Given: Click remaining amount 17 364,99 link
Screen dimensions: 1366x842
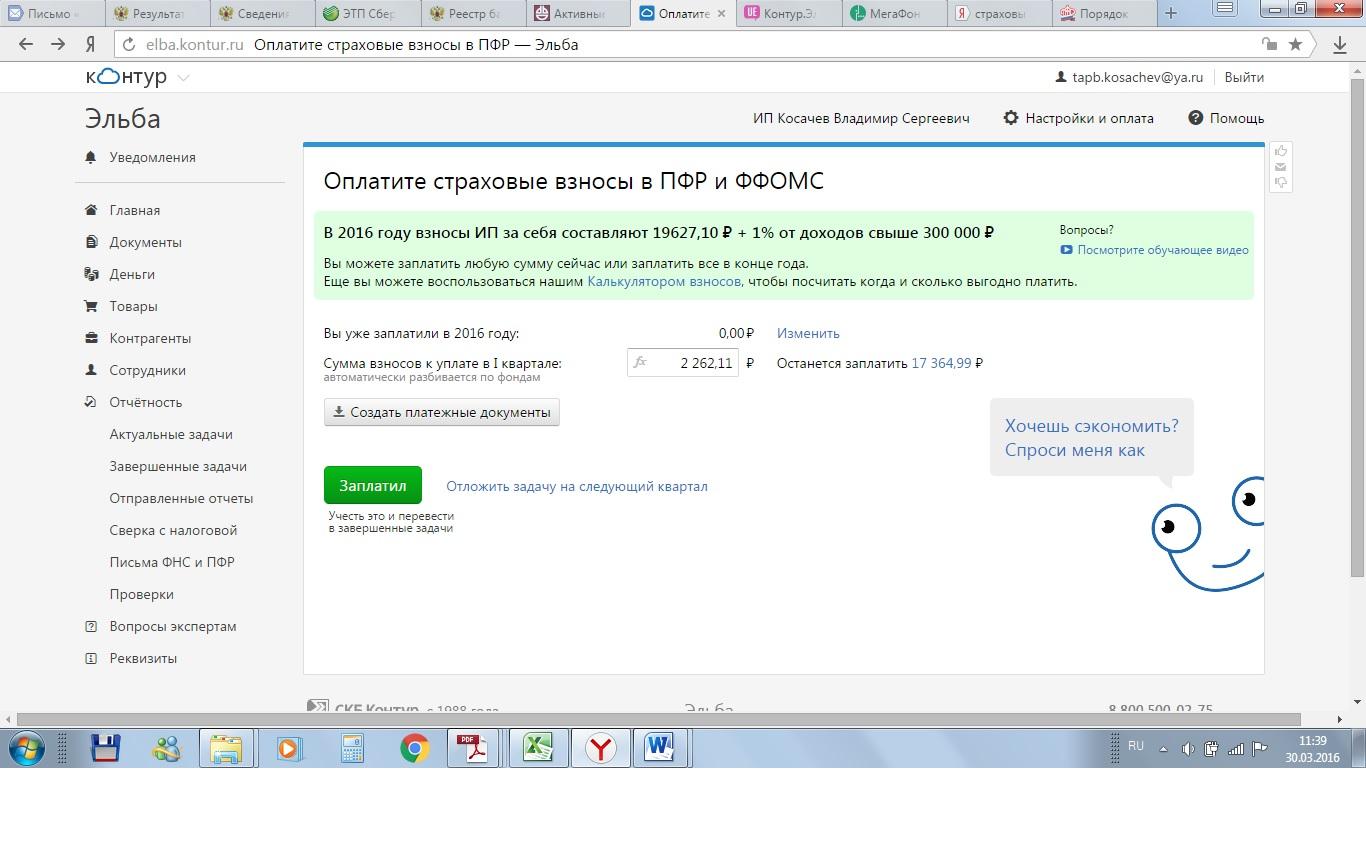Looking at the screenshot, I should [941, 363].
